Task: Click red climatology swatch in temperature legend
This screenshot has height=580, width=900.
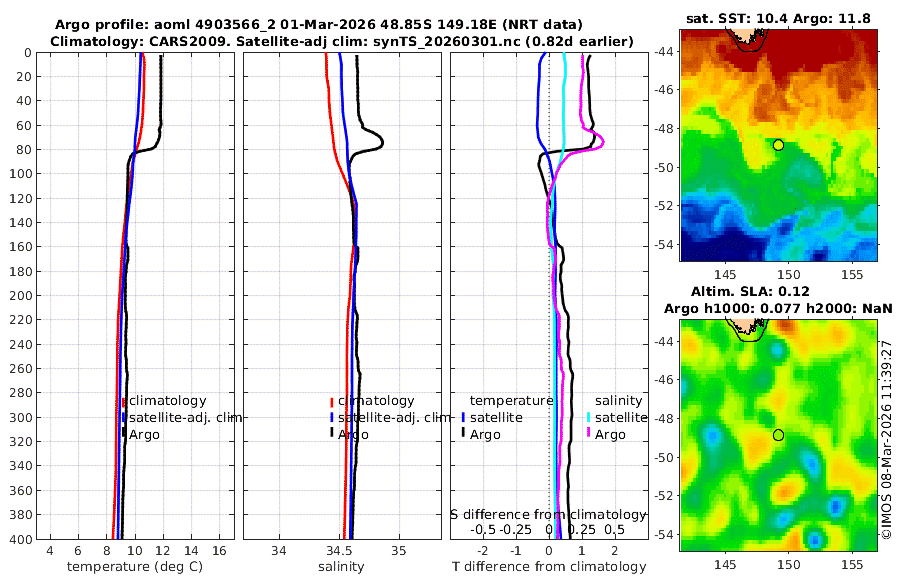Action: click(x=123, y=402)
